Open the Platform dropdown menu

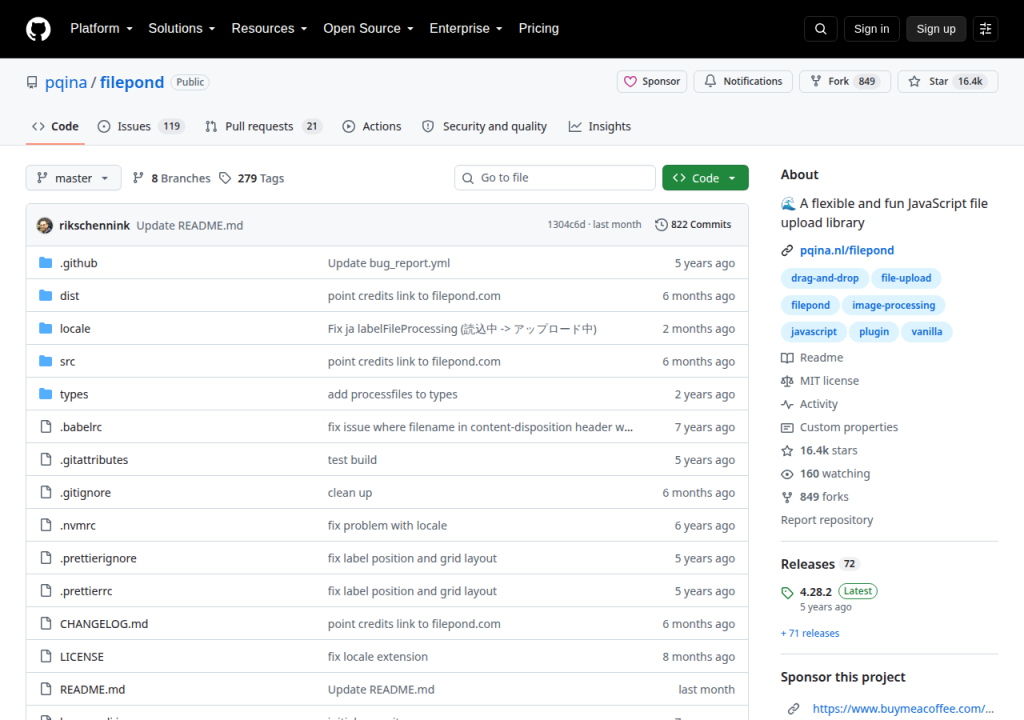(101, 29)
